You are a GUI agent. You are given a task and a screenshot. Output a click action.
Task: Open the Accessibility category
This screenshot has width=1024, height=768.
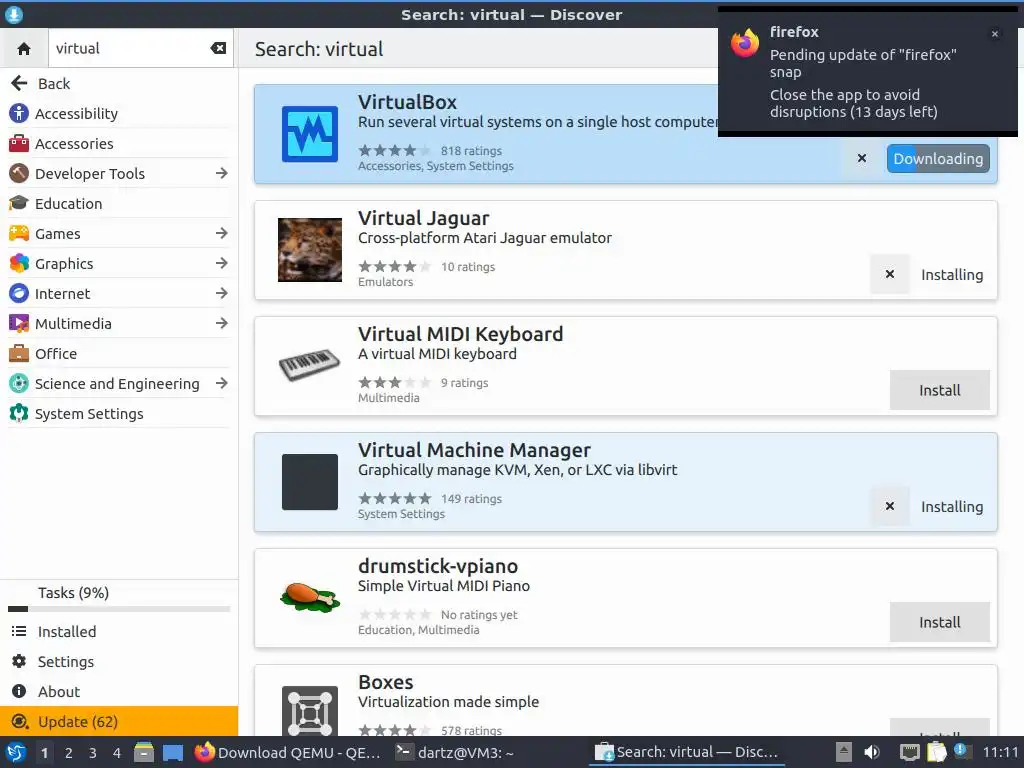(x=119, y=114)
